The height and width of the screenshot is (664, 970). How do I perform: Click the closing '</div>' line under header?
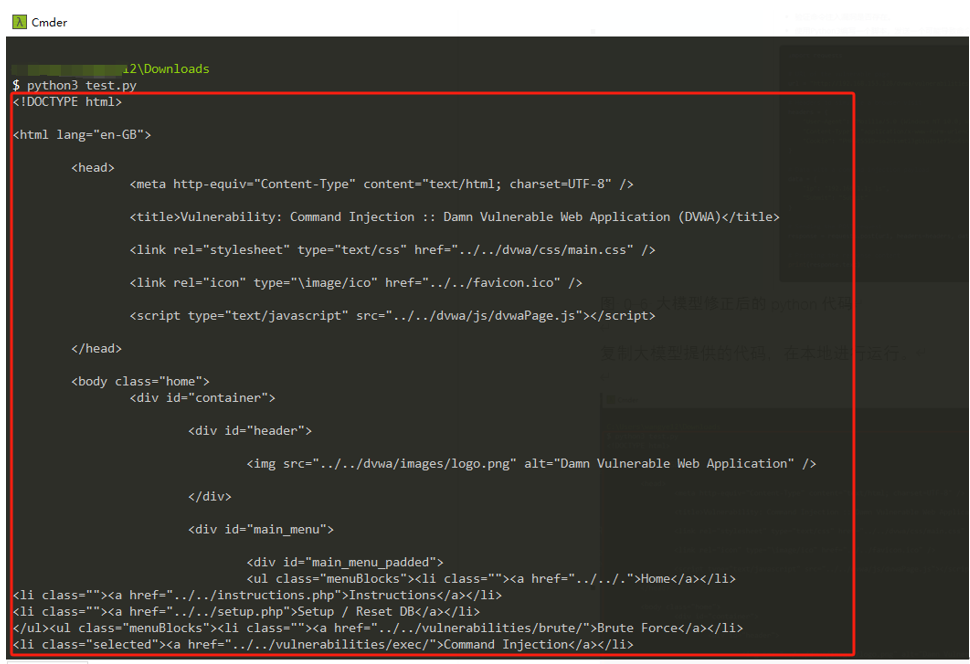click(210, 496)
